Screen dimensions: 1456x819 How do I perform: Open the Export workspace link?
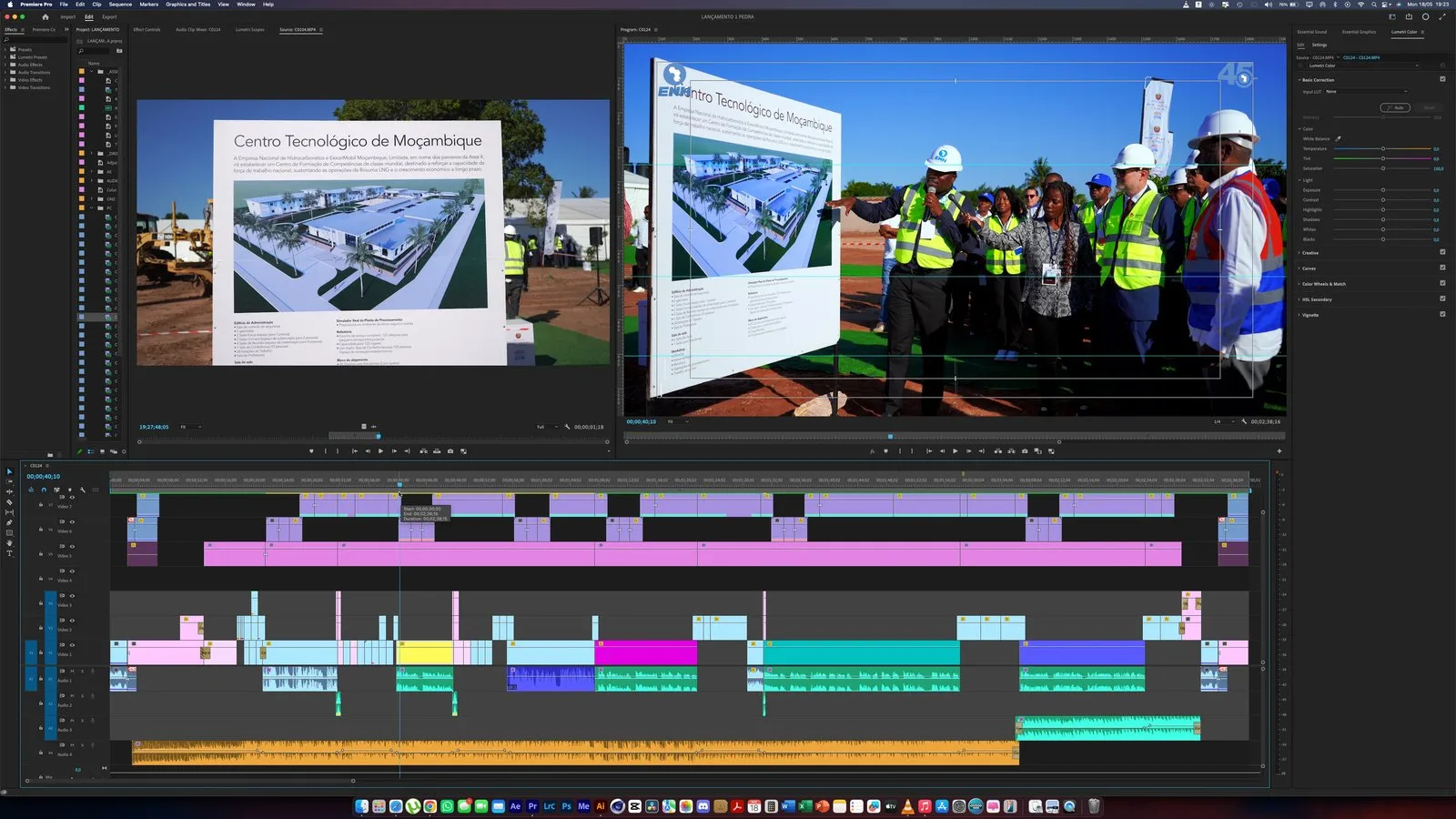(x=109, y=16)
